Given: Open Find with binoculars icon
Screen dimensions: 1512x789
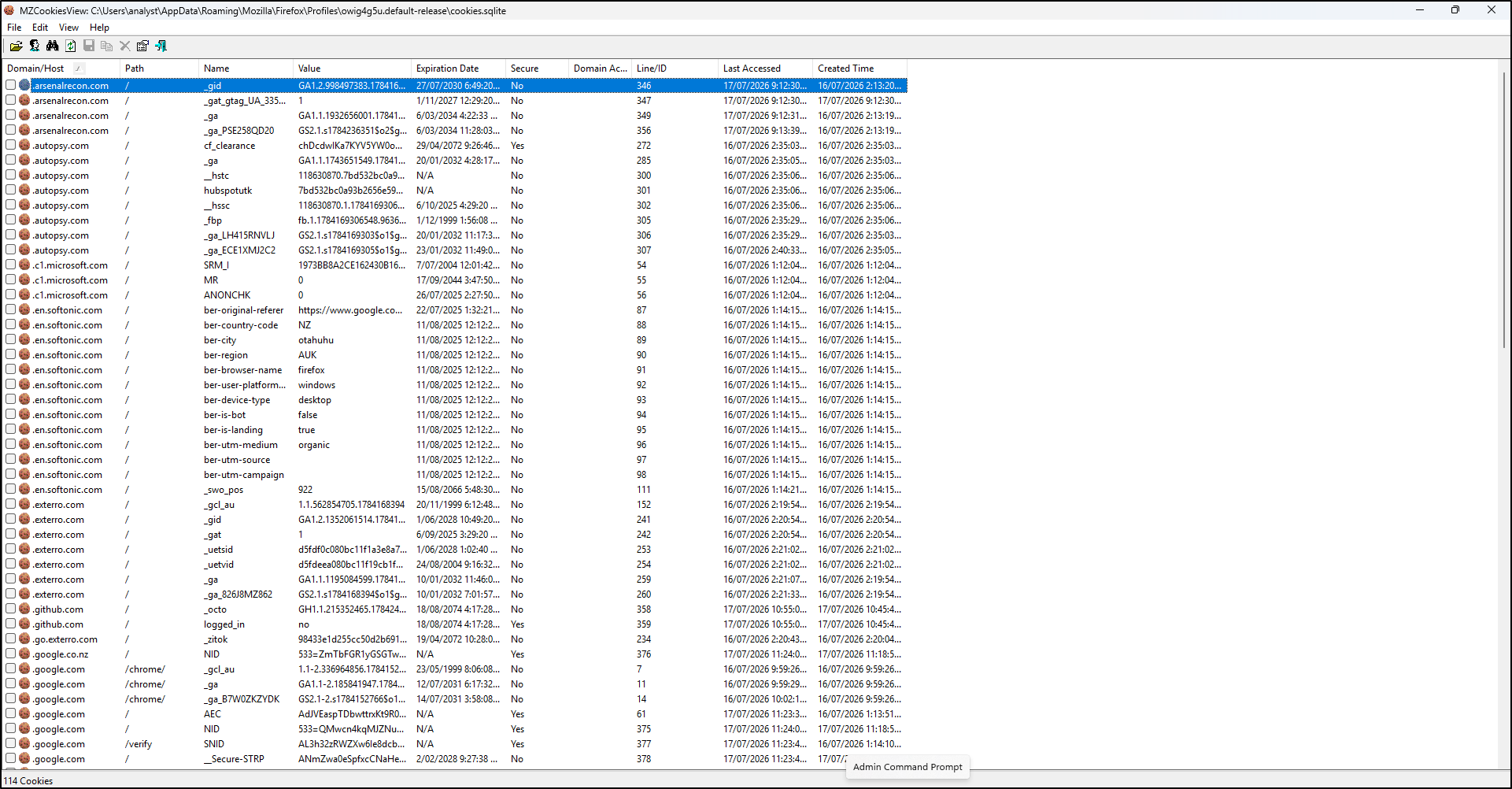Looking at the screenshot, I should click(x=53, y=46).
